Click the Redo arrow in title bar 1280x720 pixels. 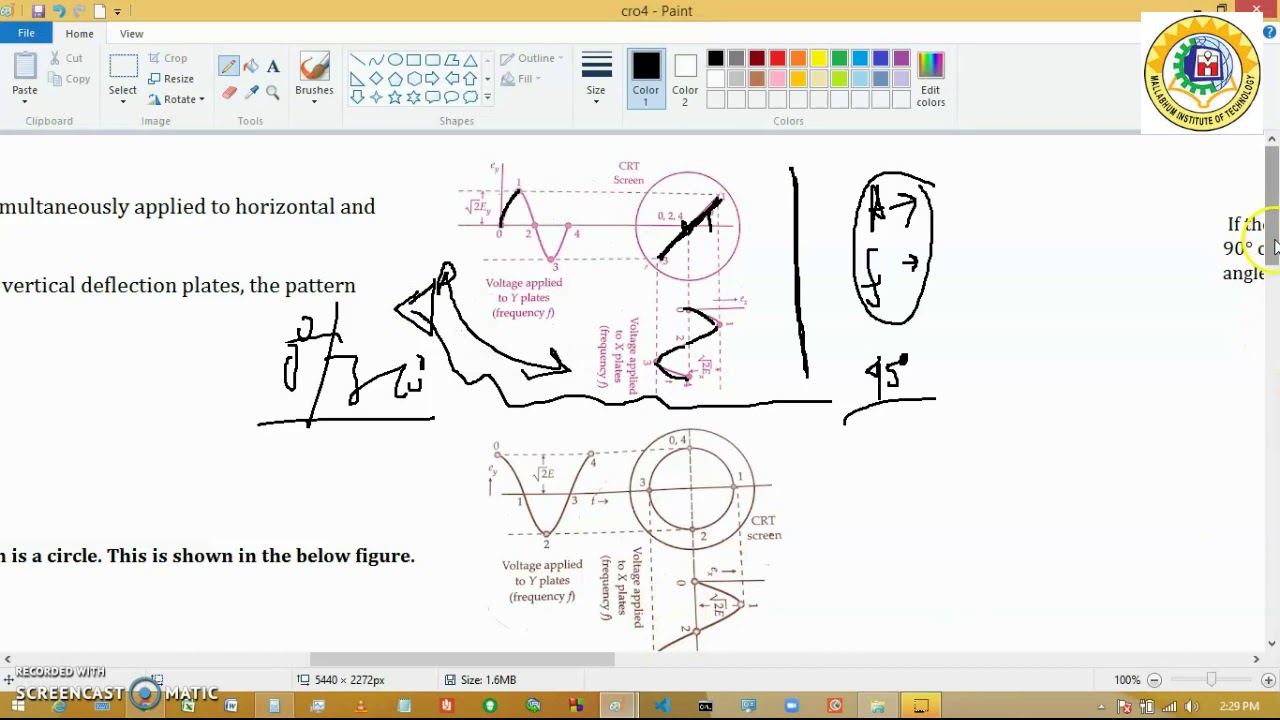[x=80, y=11]
